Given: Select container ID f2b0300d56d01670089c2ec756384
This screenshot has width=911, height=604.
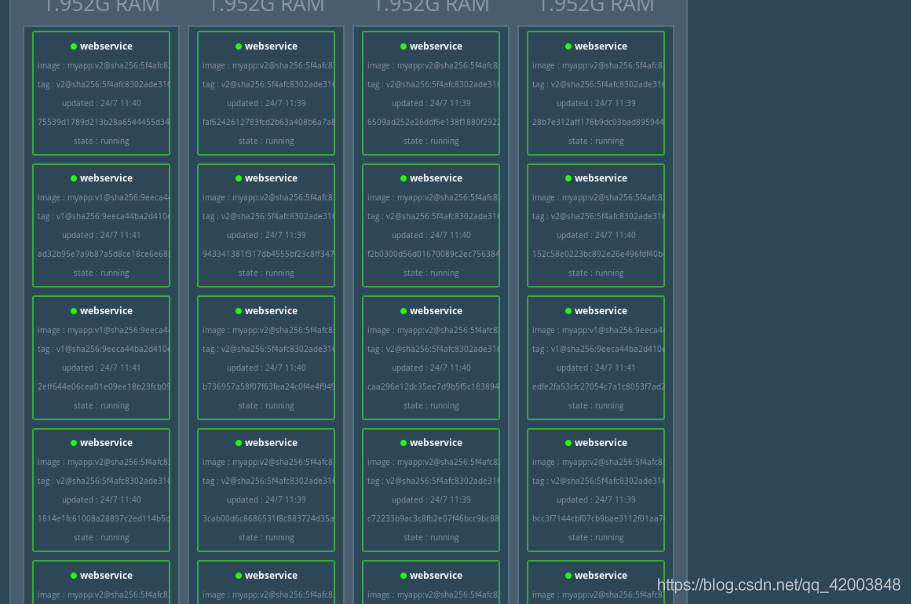Looking at the screenshot, I should coord(433,254).
